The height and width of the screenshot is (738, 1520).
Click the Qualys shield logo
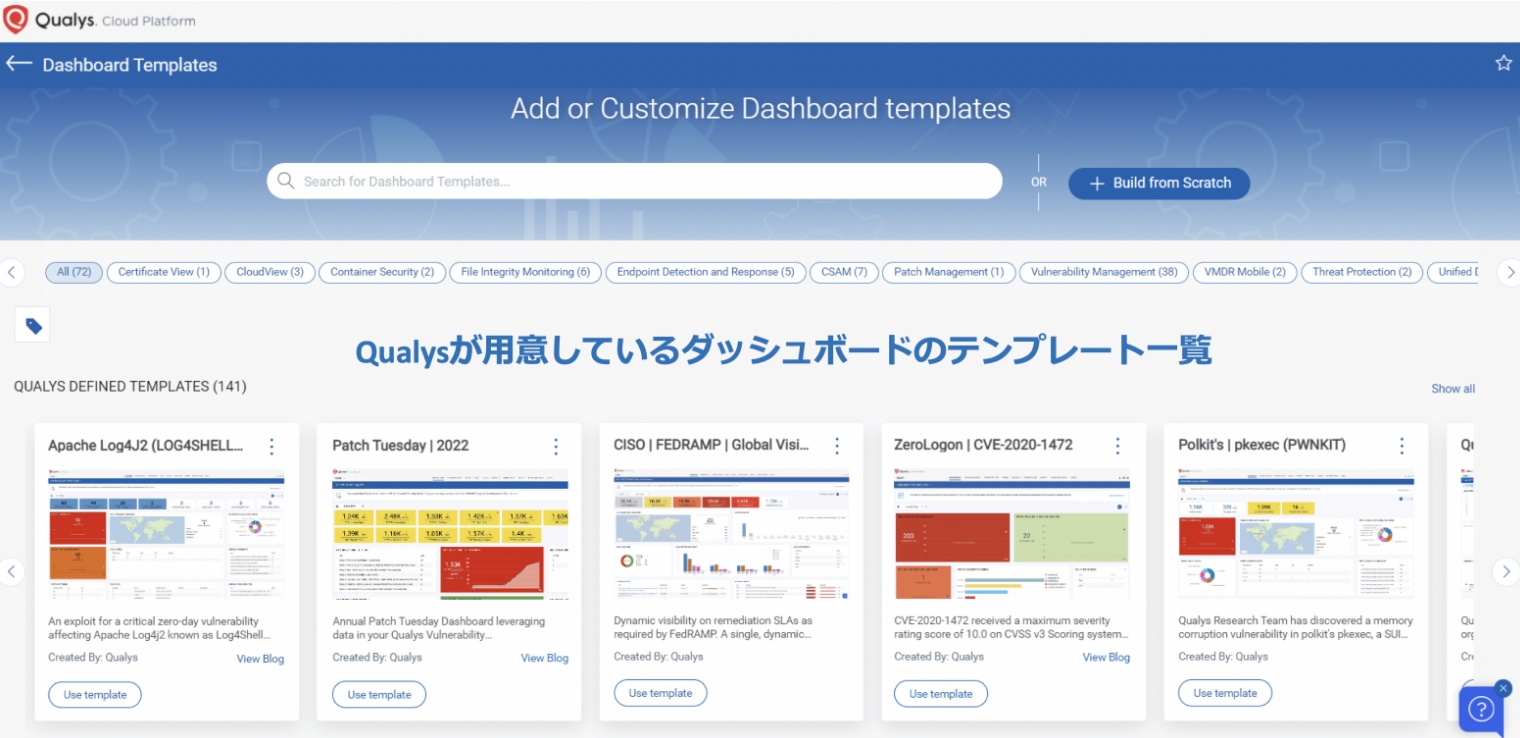coord(16,20)
